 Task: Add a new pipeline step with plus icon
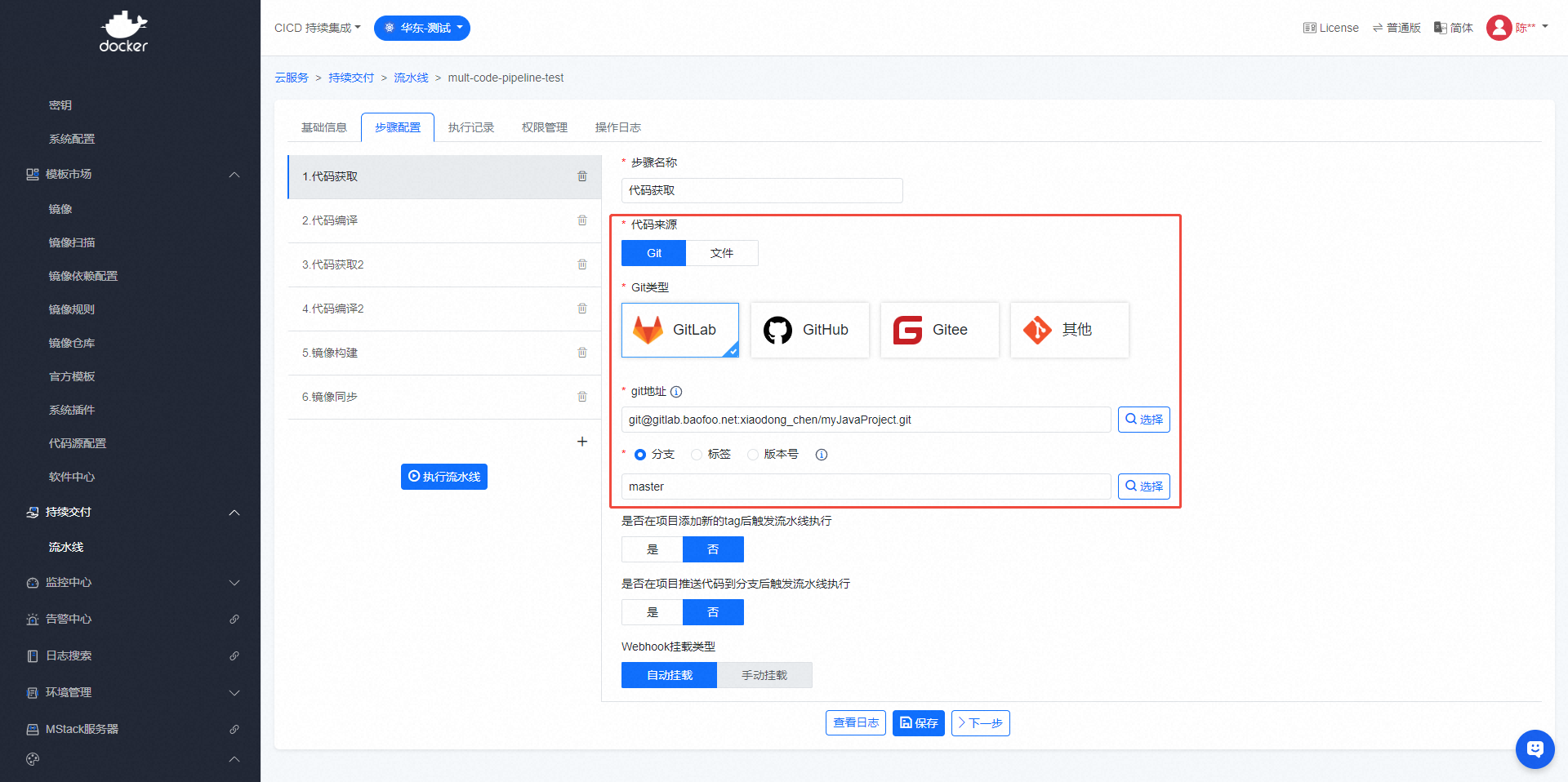coord(582,442)
